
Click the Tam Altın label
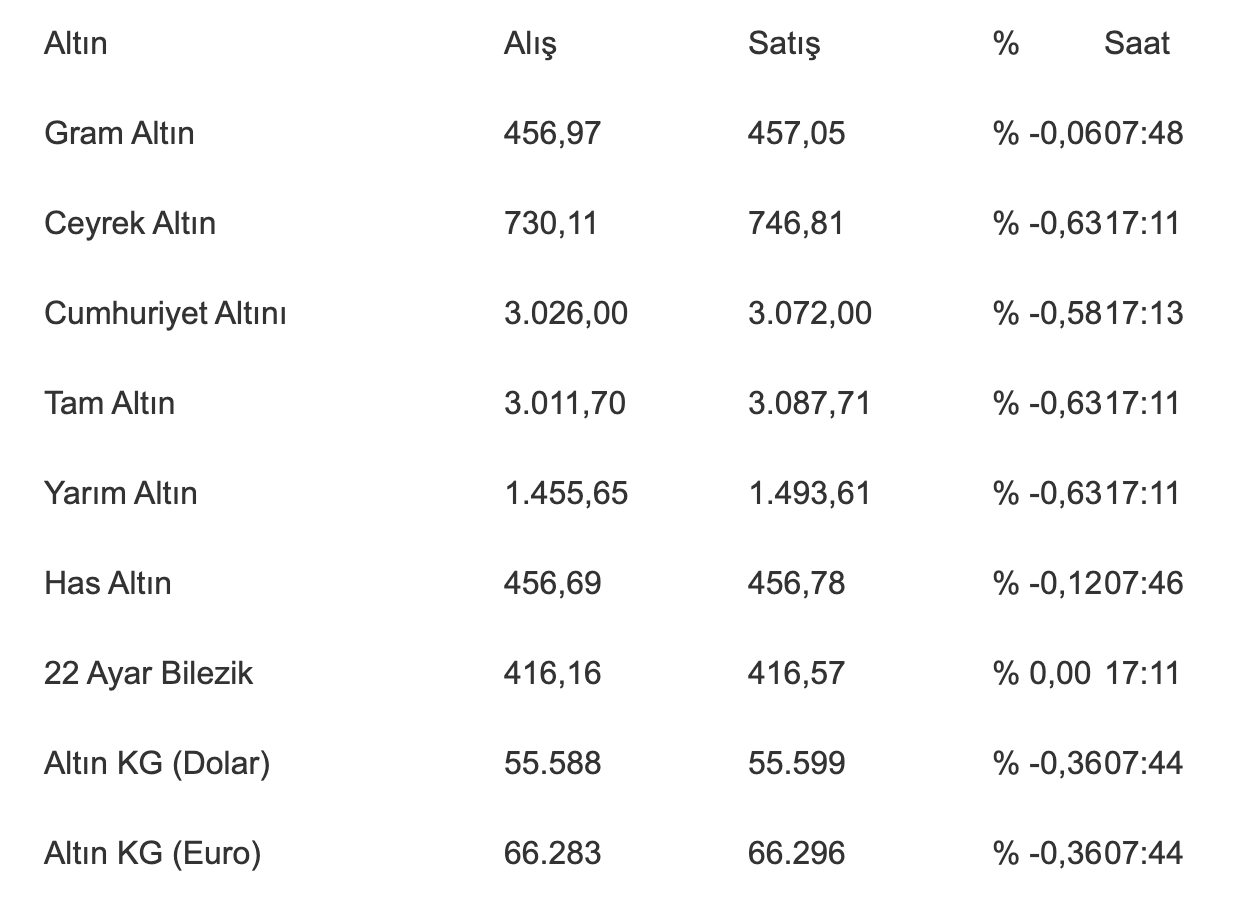109,403
